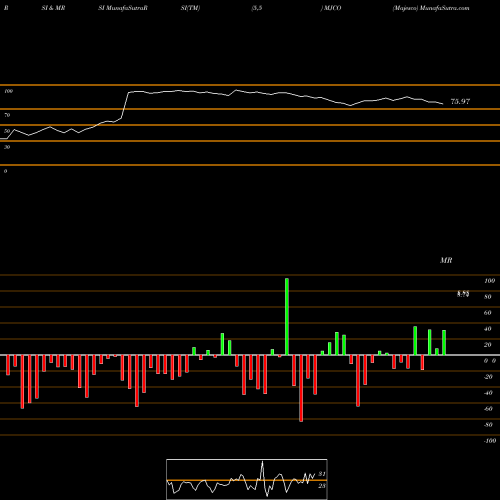The height and width of the screenshot is (500, 500).
Task: Click the MR axis label -60
Action: tap(488, 409)
